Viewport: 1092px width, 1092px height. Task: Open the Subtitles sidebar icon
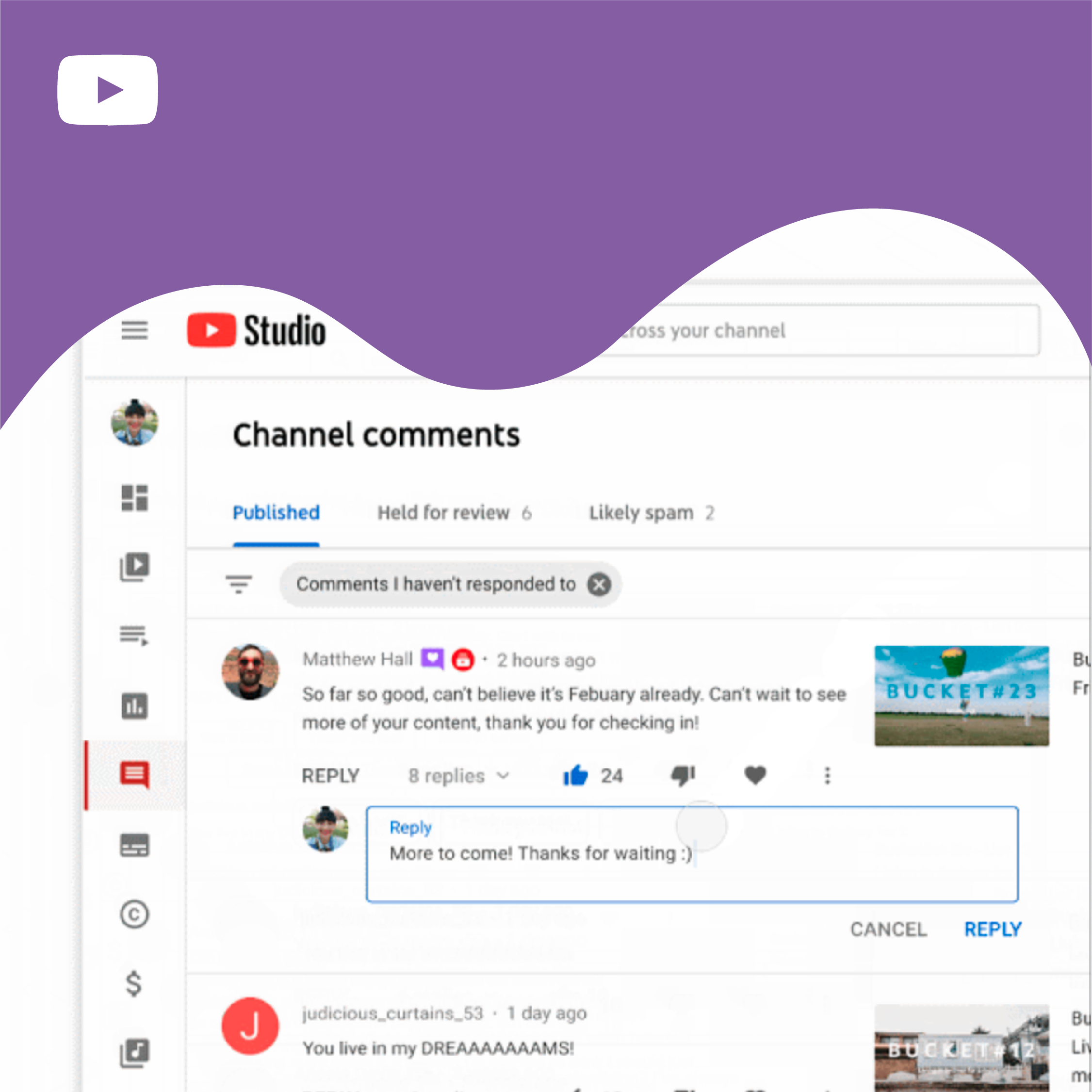coord(134,845)
